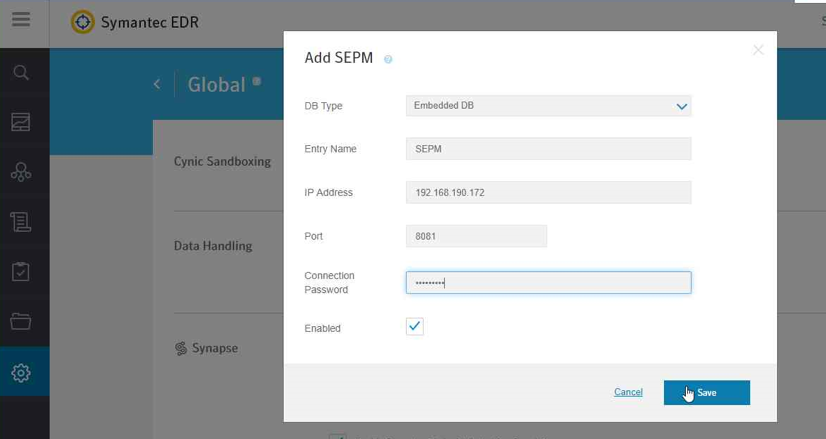The height and width of the screenshot is (439, 826).
Task: Open the folder icon in the sidebar
Action: [21, 321]
